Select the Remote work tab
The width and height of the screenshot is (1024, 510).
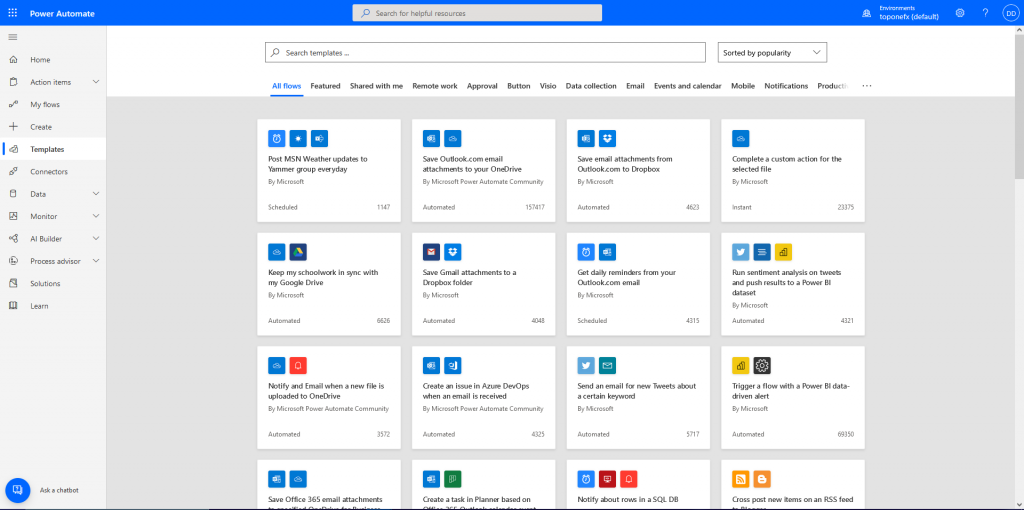[x=434, y=86]
